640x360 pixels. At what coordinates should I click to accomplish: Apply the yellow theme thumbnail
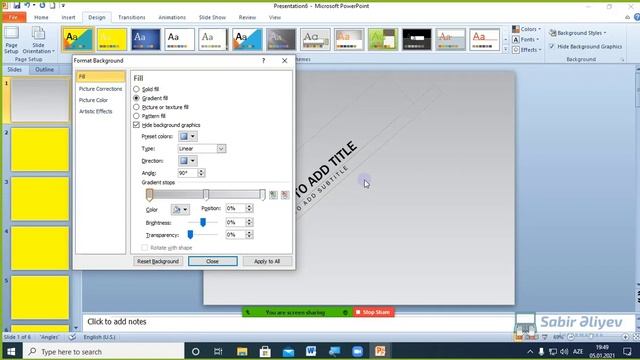pyautogui.click(x=111, y=39)
